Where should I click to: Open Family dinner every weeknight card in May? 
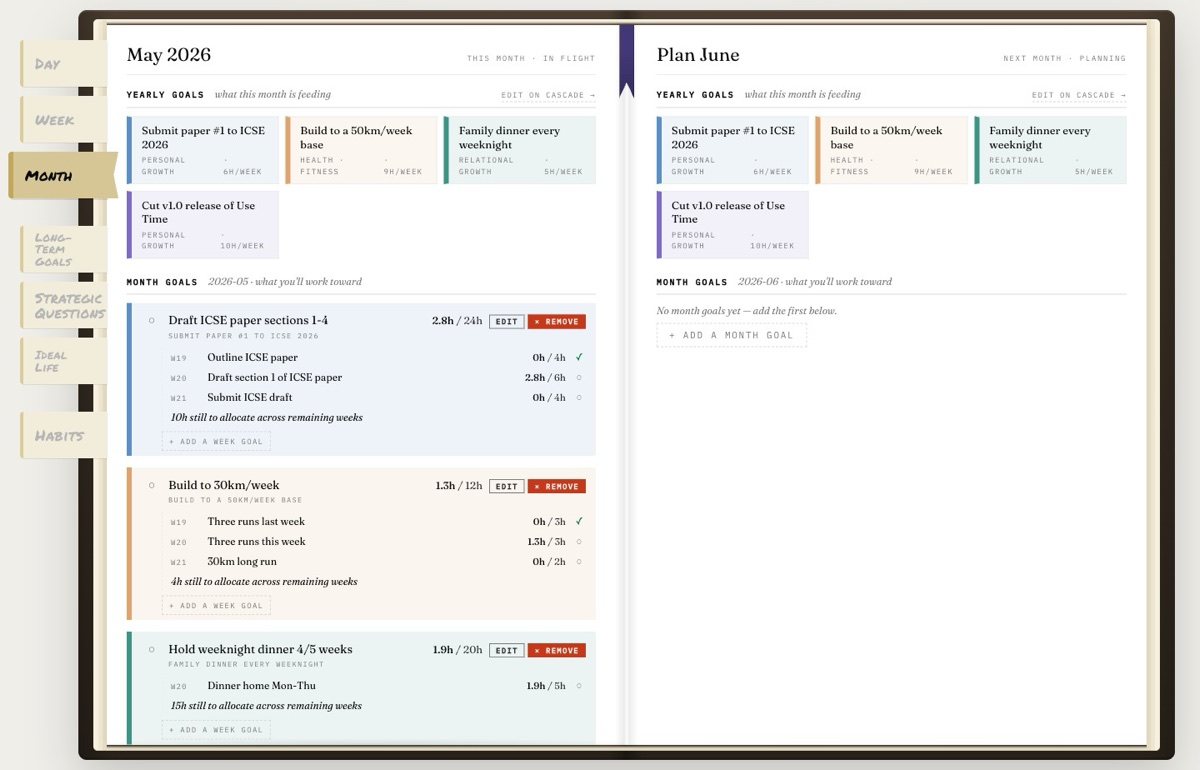(520, 150)
